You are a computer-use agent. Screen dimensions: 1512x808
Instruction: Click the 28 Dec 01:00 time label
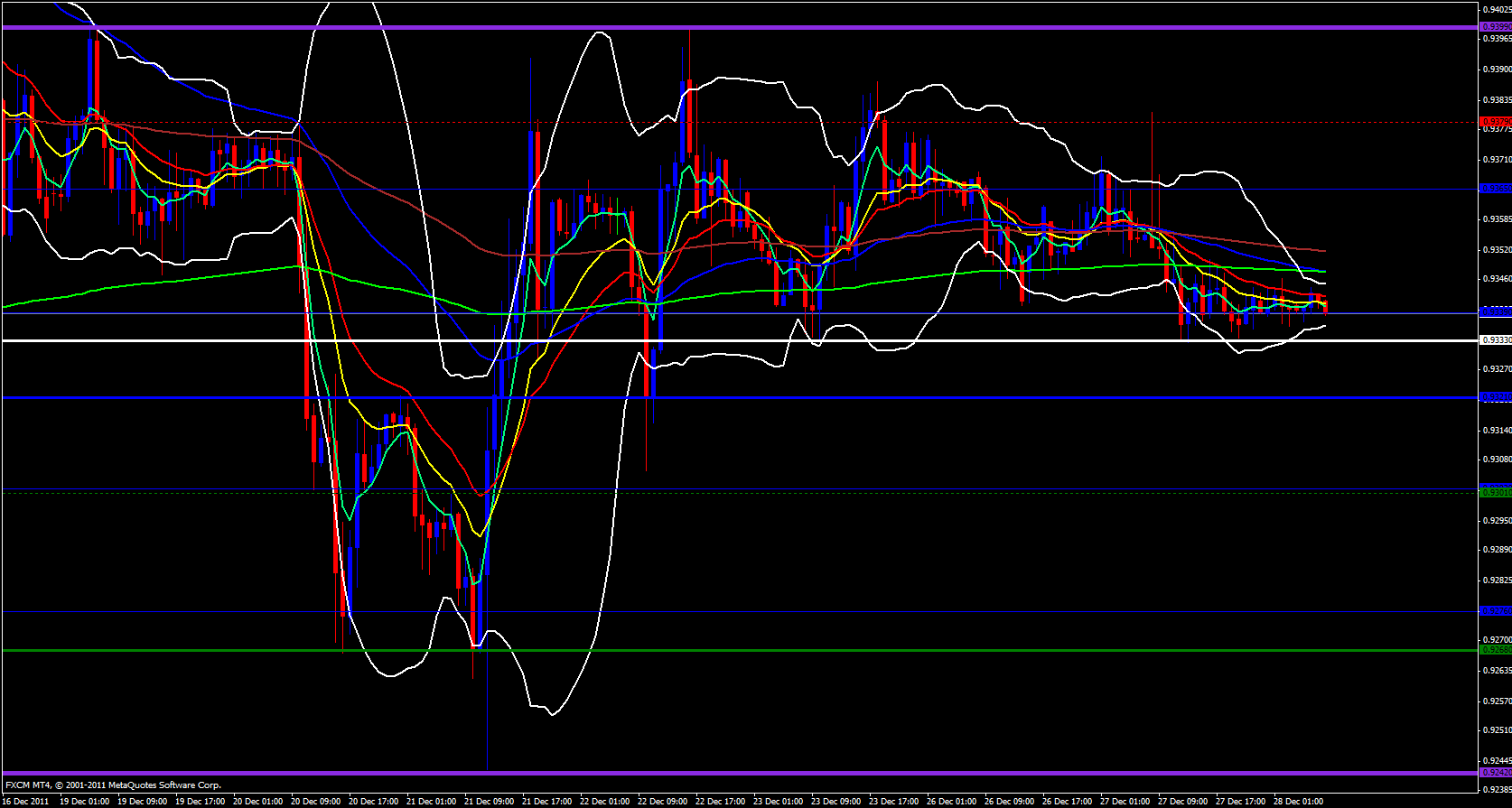pos(1299,801)
